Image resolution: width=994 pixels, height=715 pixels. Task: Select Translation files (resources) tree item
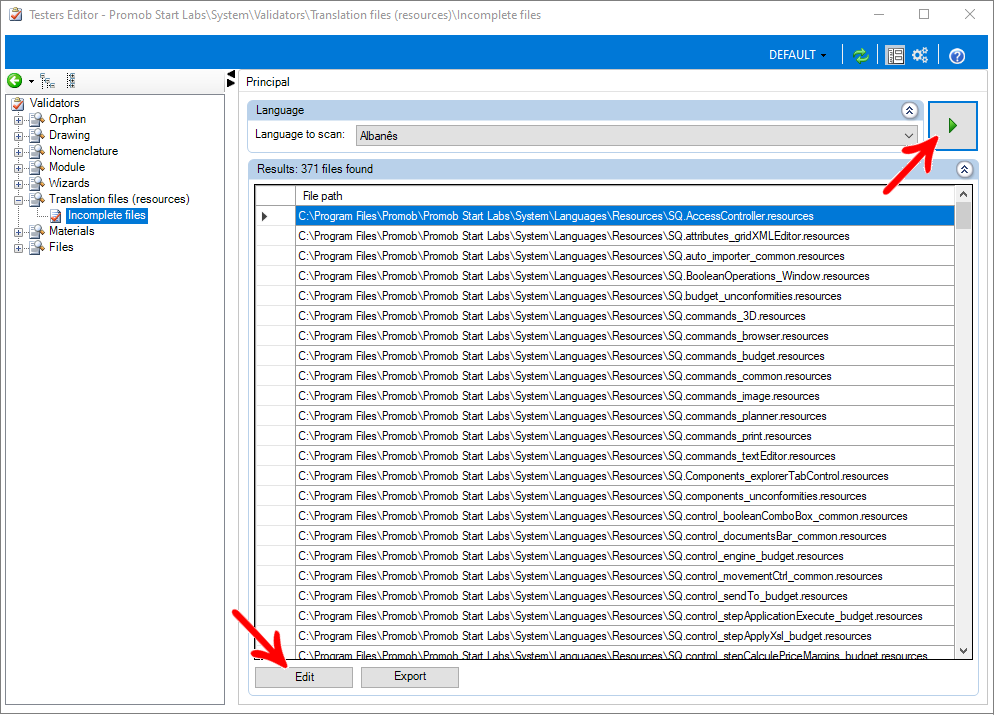coord(119,199)
